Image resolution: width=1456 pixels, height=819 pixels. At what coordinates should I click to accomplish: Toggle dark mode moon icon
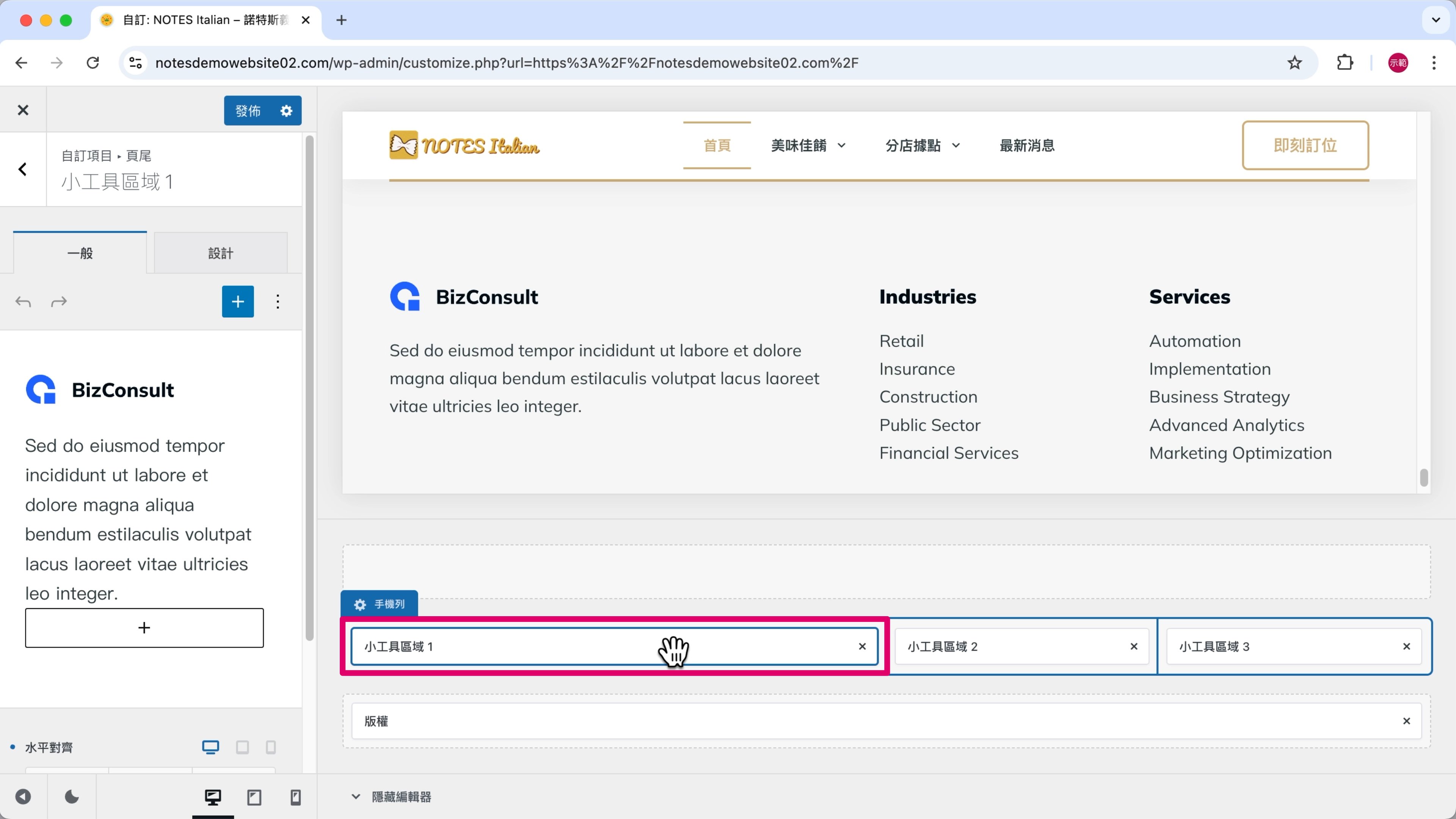pyautogui.click(x=72, y=797)
